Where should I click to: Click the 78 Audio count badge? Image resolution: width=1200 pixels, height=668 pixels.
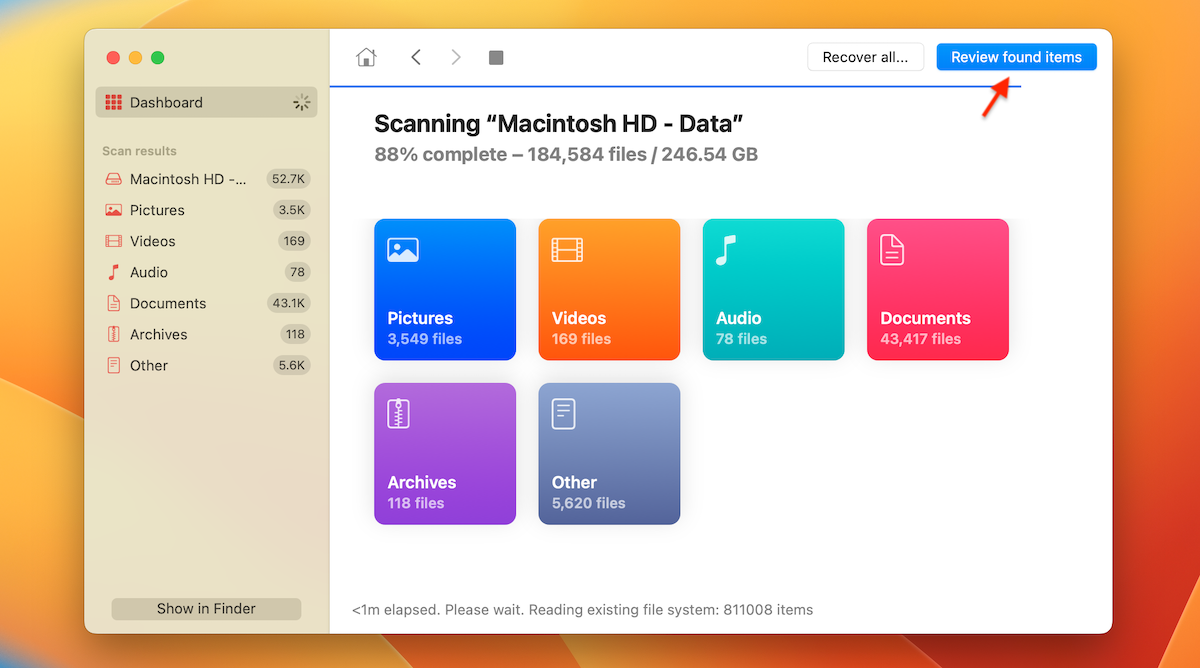[297, 272]
